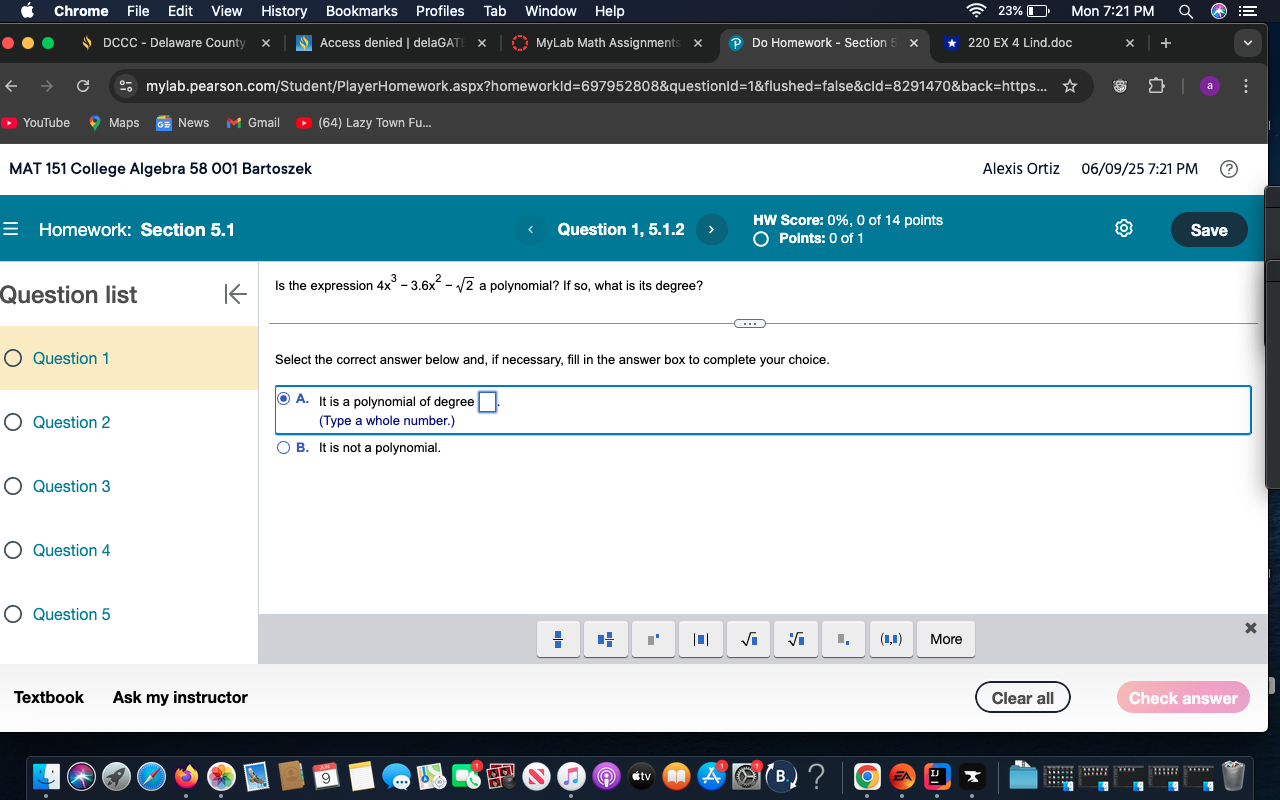Insert an ordered pair template
Image resolution: width=1280 pixels, height=800 pixels.
(x=890, y=639)
